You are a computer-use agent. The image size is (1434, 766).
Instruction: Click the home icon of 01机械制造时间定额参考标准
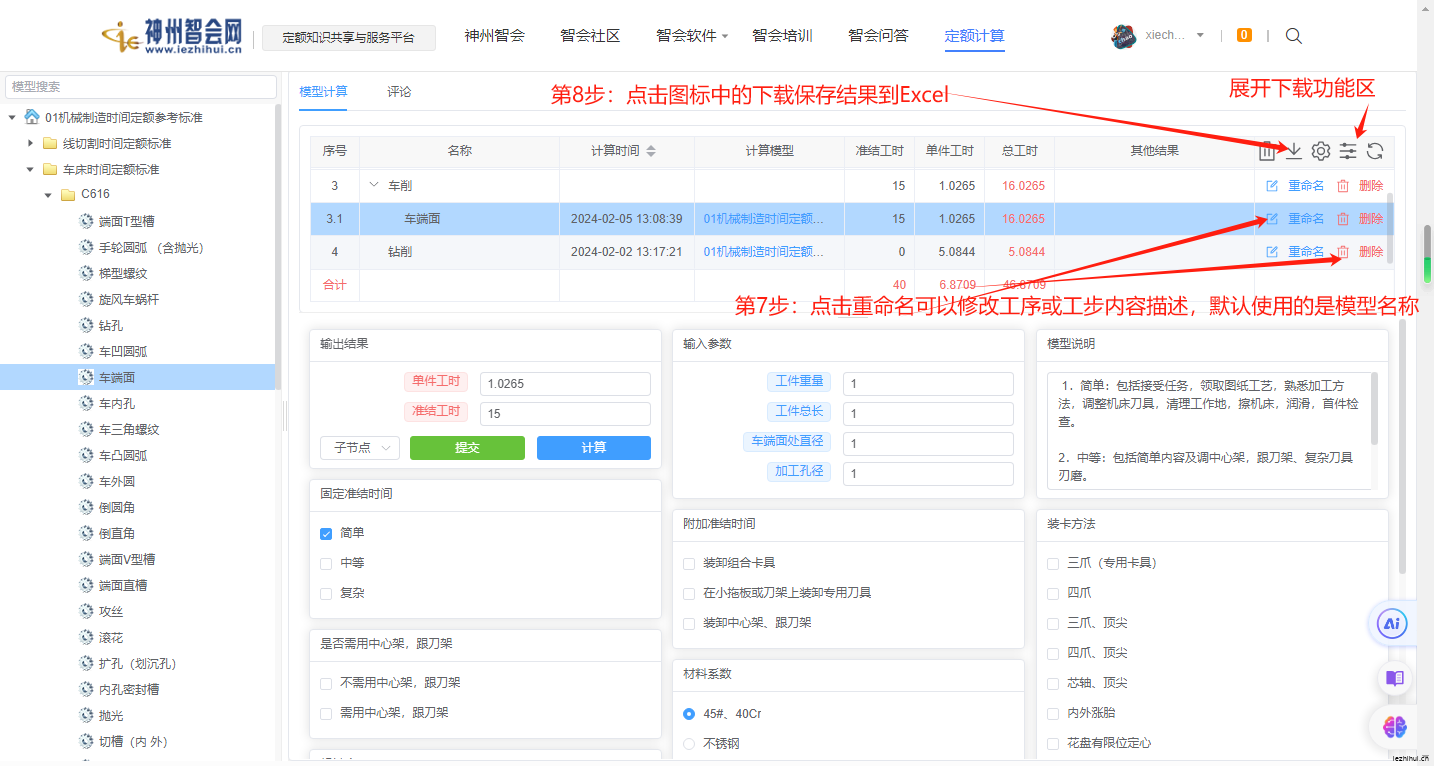coord(32,117)
